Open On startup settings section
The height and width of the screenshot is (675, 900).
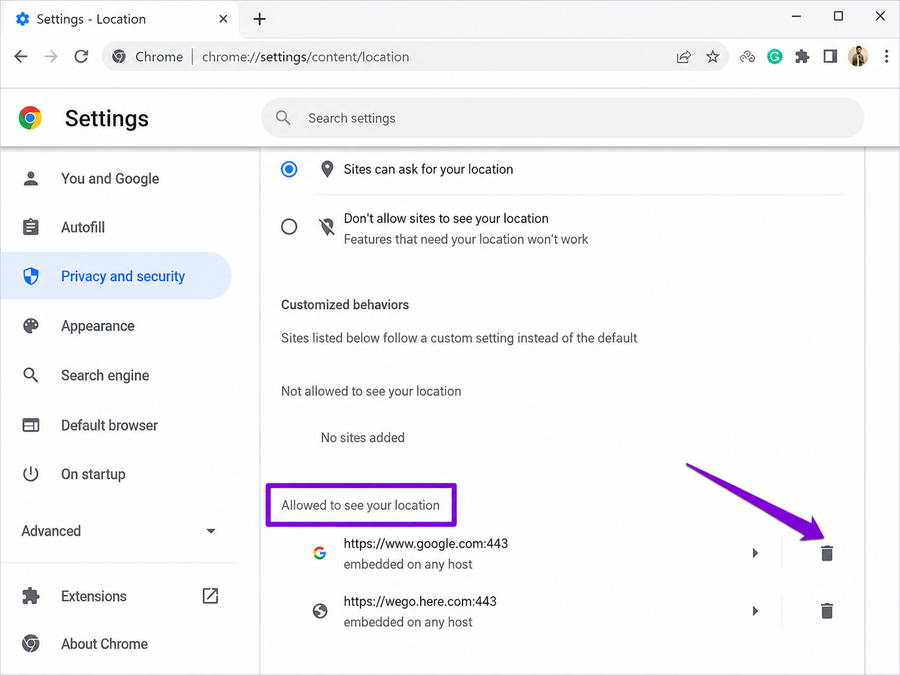click(x=94, y=474)
